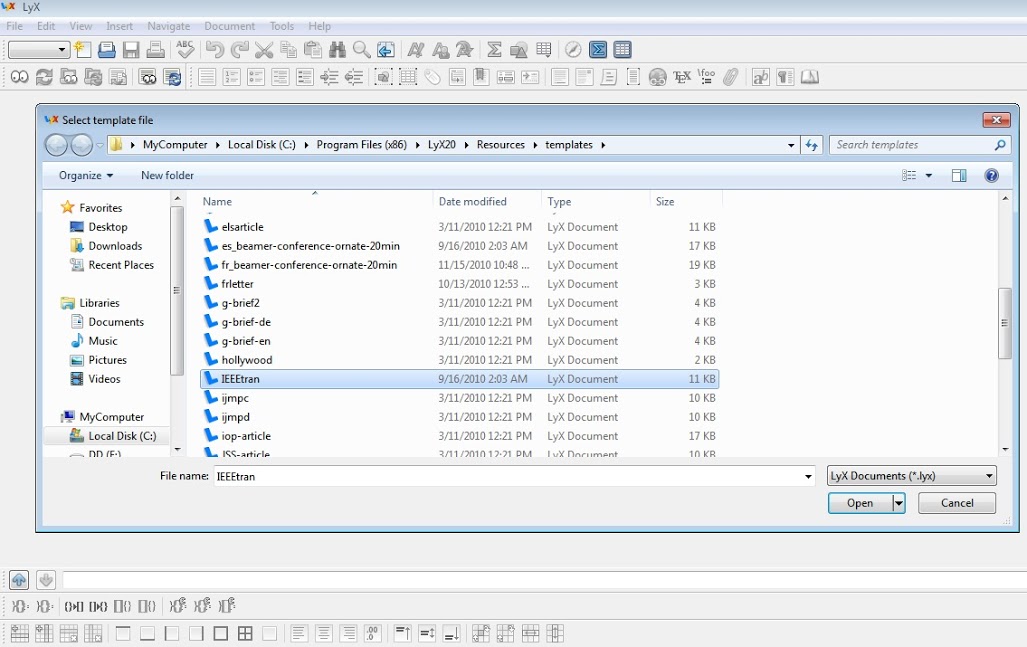
Task: Click the Update view refresh arrows icon
Action: pos(44,77)
